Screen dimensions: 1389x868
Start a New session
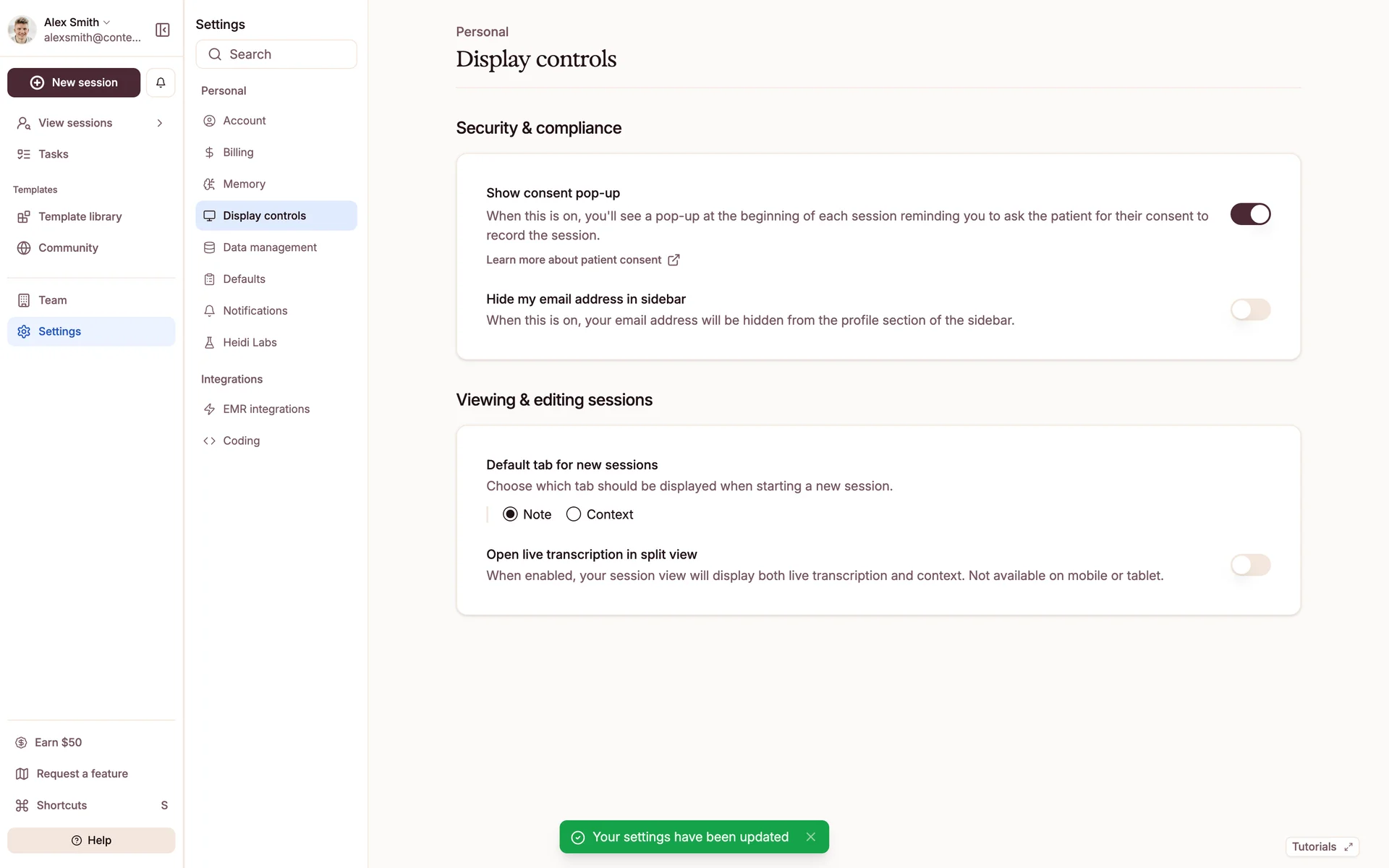point(74,82)
